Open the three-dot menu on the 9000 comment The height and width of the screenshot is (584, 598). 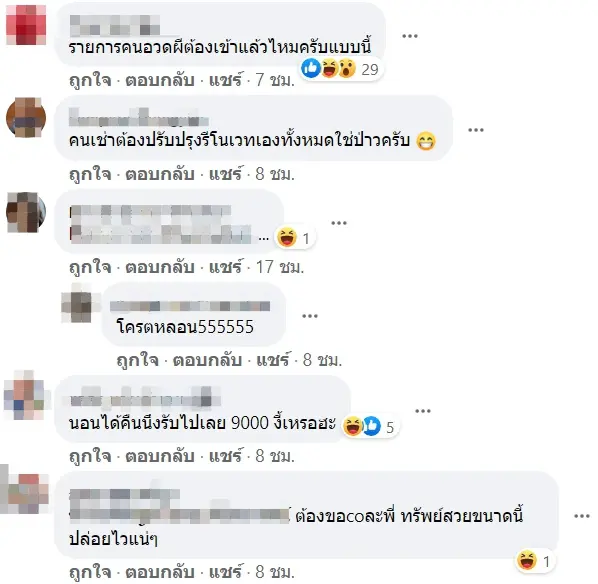click(x=423, y=411)
